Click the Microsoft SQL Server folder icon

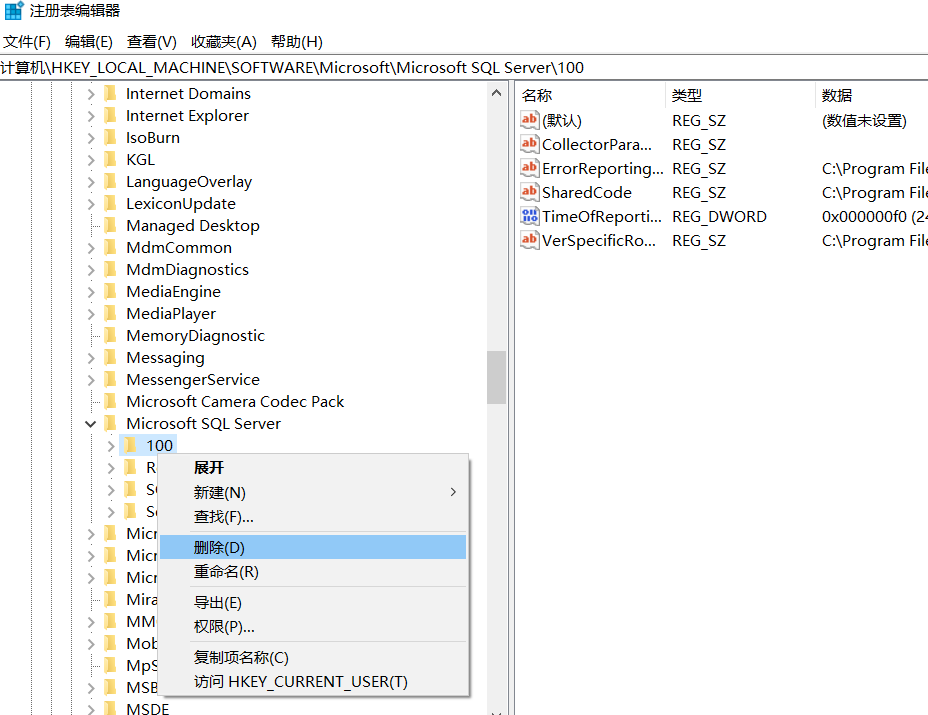pyautogui.click(x=110, y=423)
